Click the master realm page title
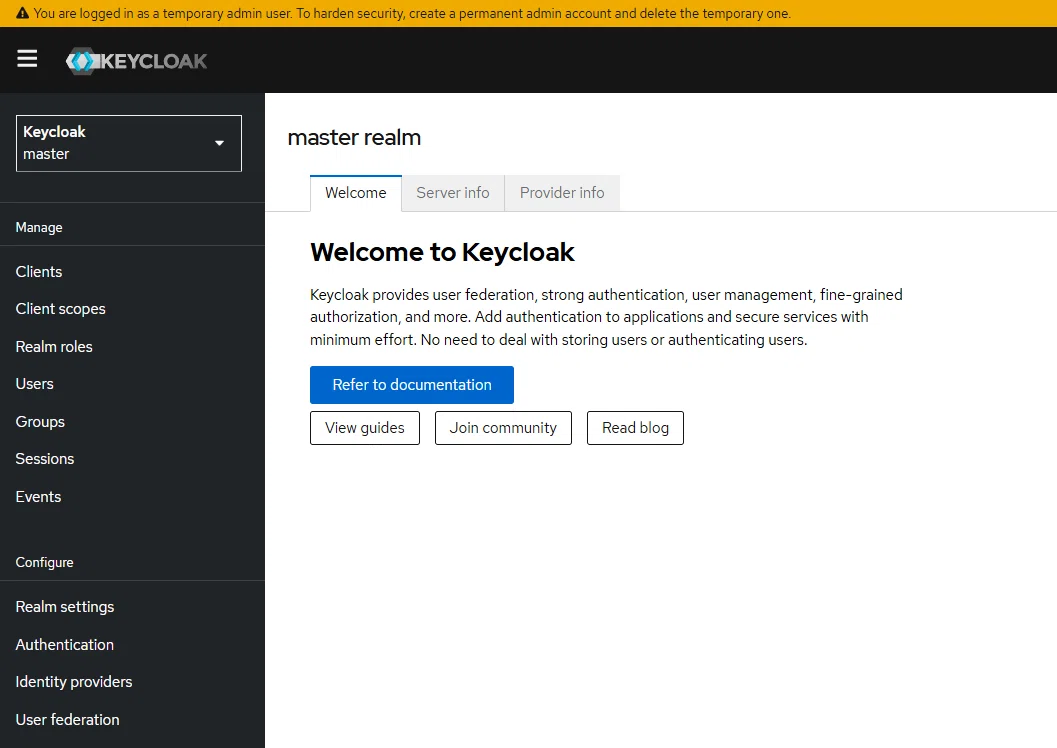This screenshot has height=748, width=1057. (x=355, y=137)
